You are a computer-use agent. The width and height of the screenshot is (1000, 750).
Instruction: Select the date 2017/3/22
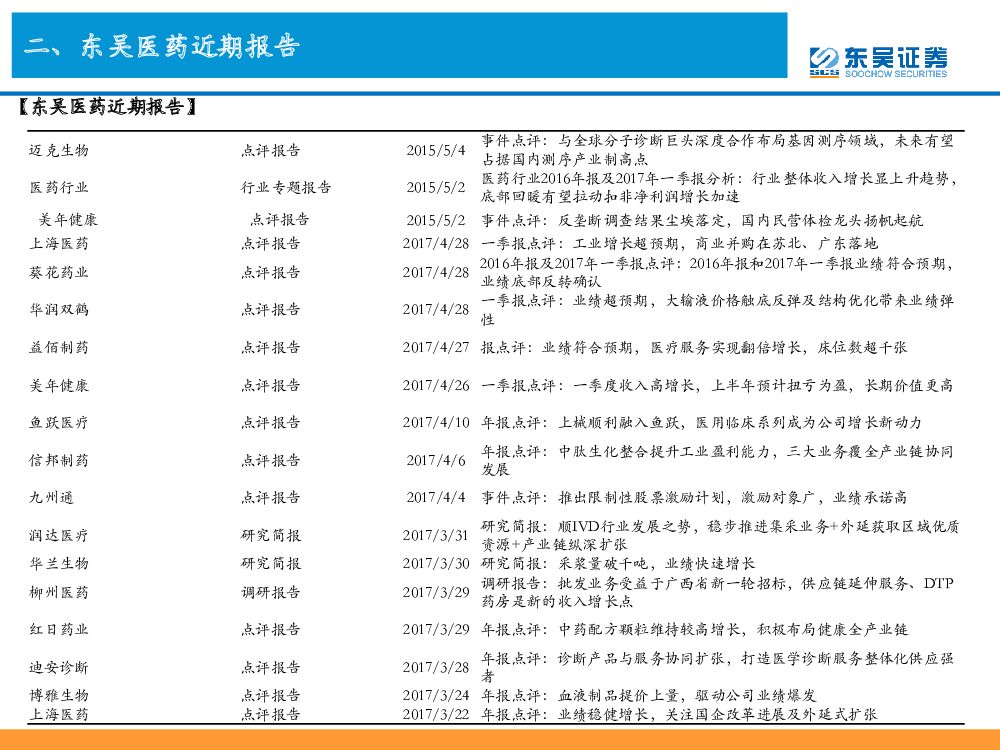436,714
